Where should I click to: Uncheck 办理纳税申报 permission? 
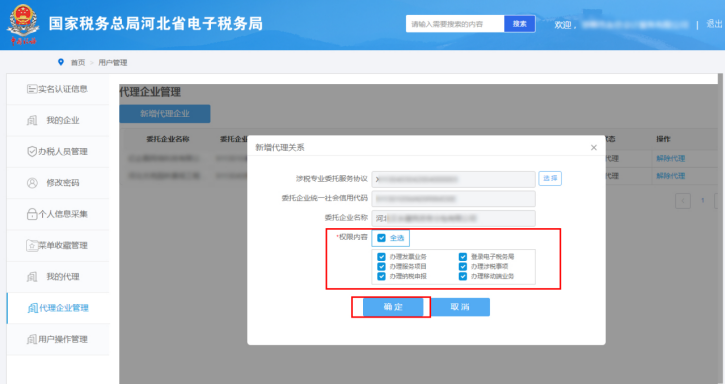click(381, 276)
